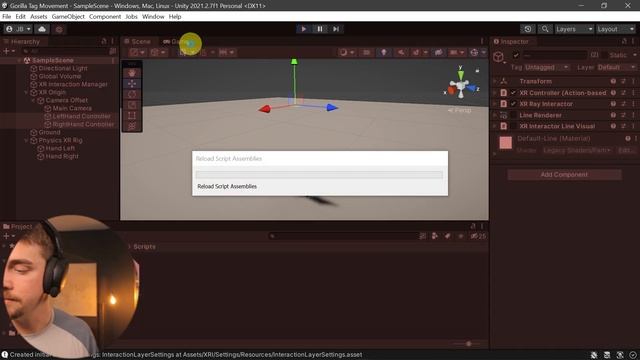Click the scene orientation gizmo
Image resolution: width=640 pixels, height=360 pixels.
(460, 87)
